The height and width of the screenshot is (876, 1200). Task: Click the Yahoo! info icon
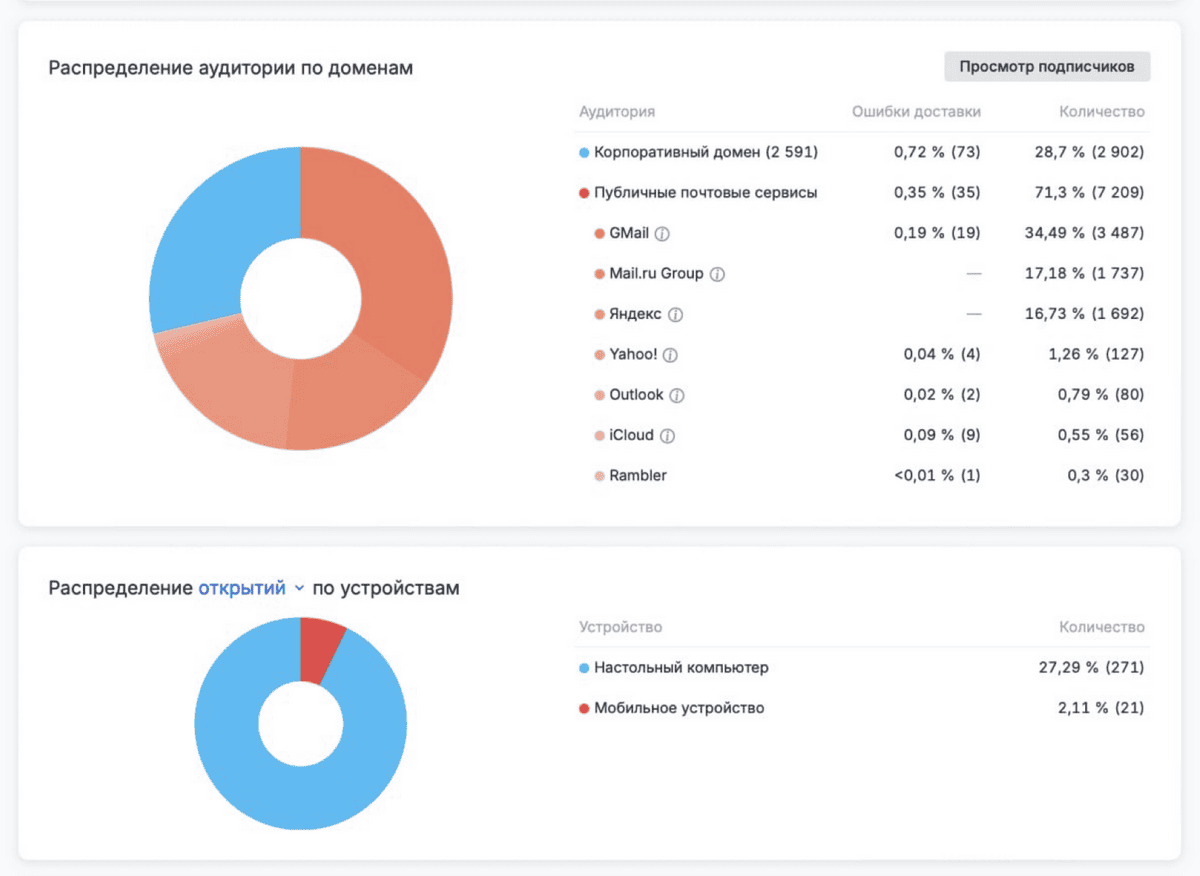click(x=670, y=355)
